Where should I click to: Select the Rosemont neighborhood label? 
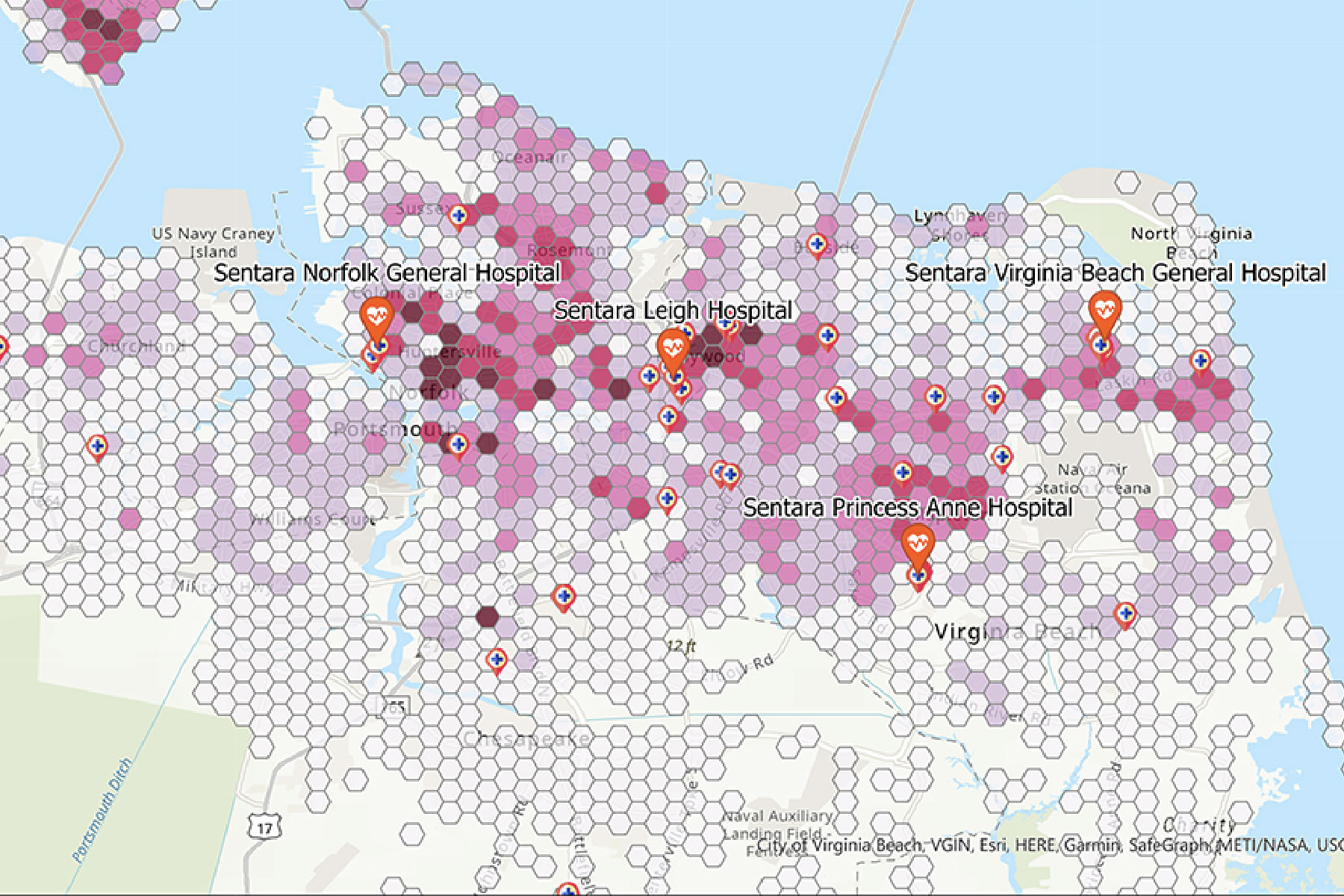point(569,250)
